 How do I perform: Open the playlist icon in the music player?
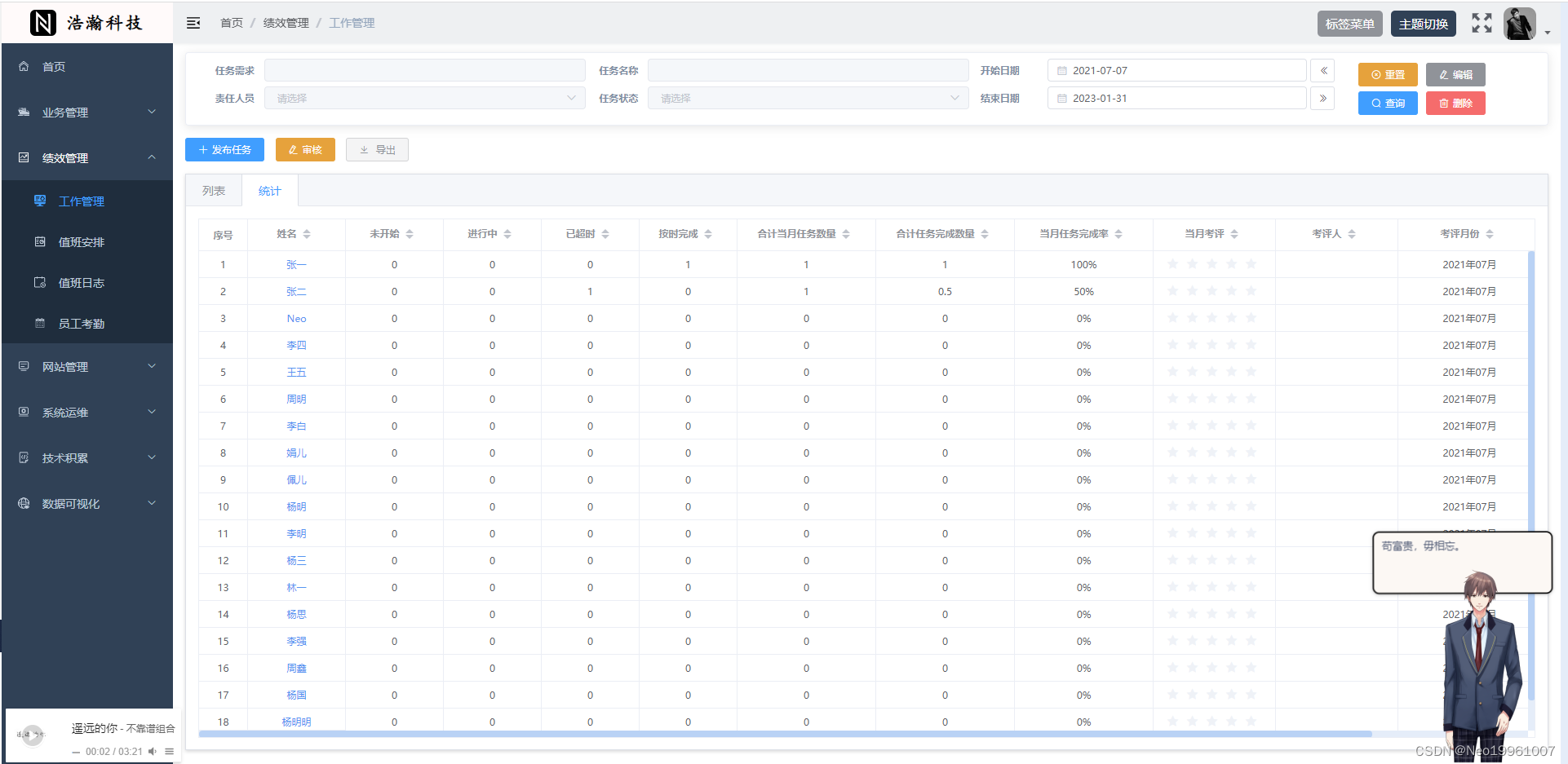[170, 752]
